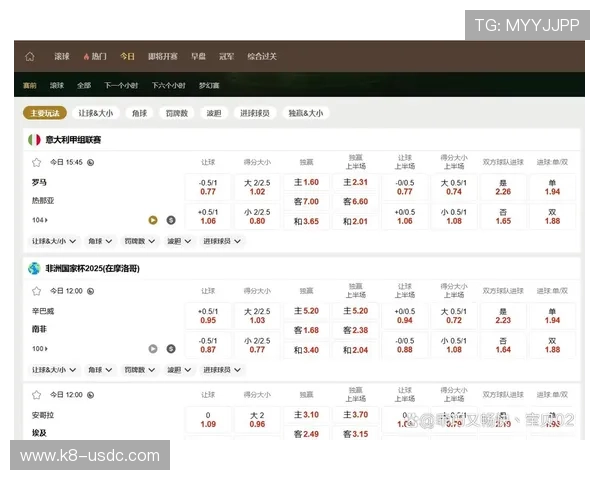Open team name 安哥拉
The width and height of the screenshot is (600, 480).
click(43, 415)
